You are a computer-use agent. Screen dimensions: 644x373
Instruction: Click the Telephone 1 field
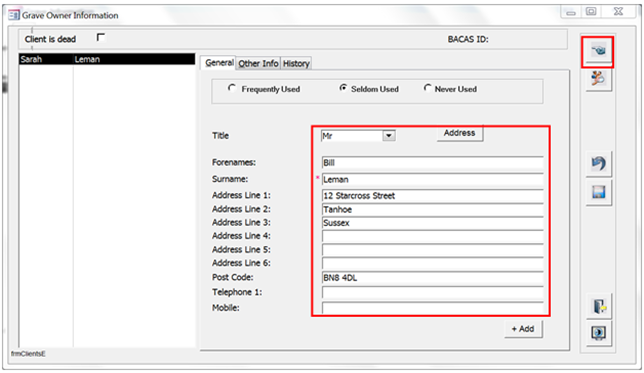click(432, 292)
